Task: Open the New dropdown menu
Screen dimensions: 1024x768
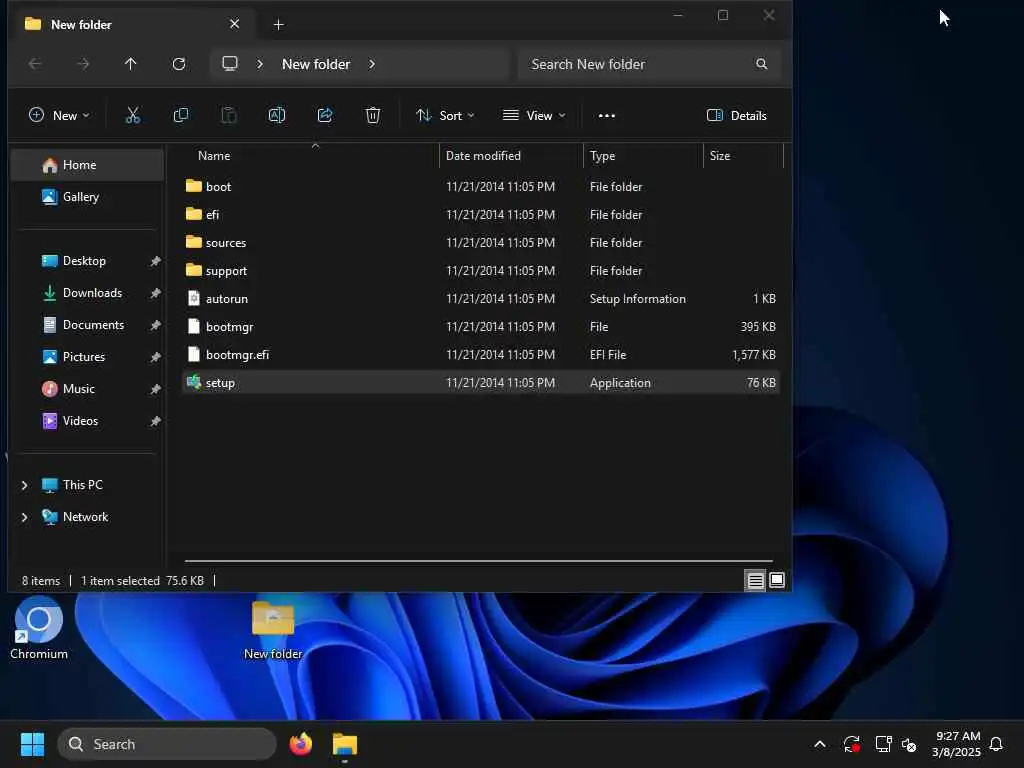Action: pyautogui.click(x=59, y=116)
